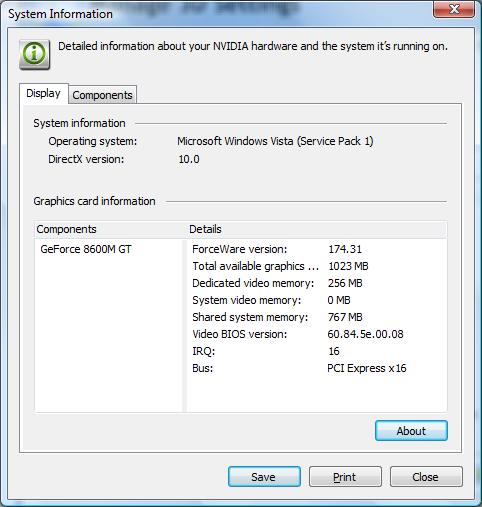Viewport: 482px width, 507px height.
Task: Select the Shared system memory row
Action: click(317, 317)
